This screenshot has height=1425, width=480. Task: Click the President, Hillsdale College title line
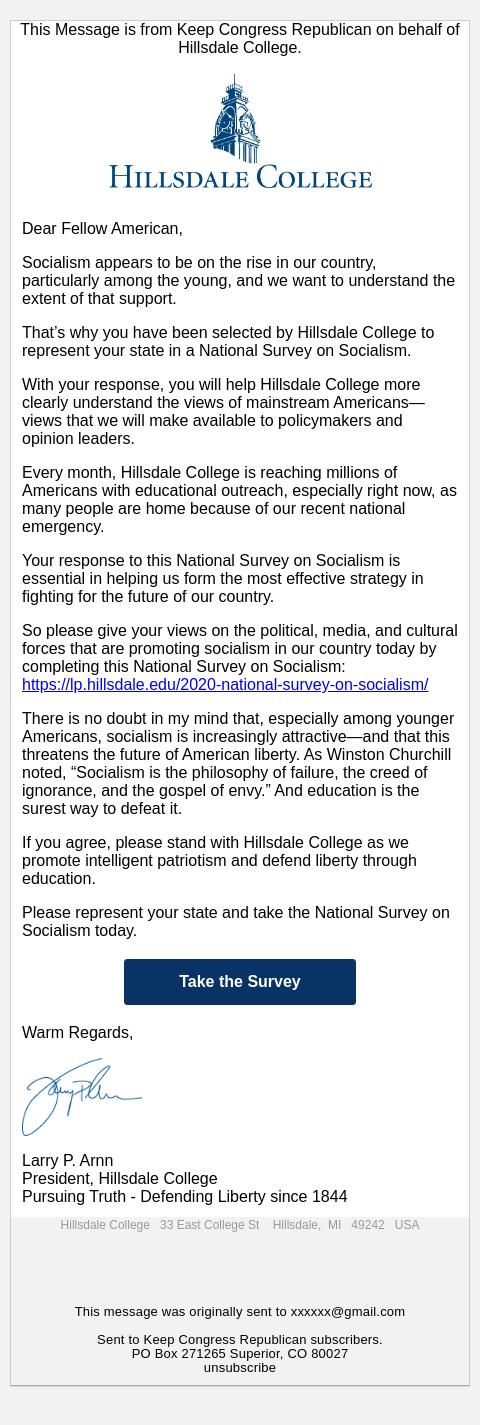pyautogui.click(x=119, y=1178)
